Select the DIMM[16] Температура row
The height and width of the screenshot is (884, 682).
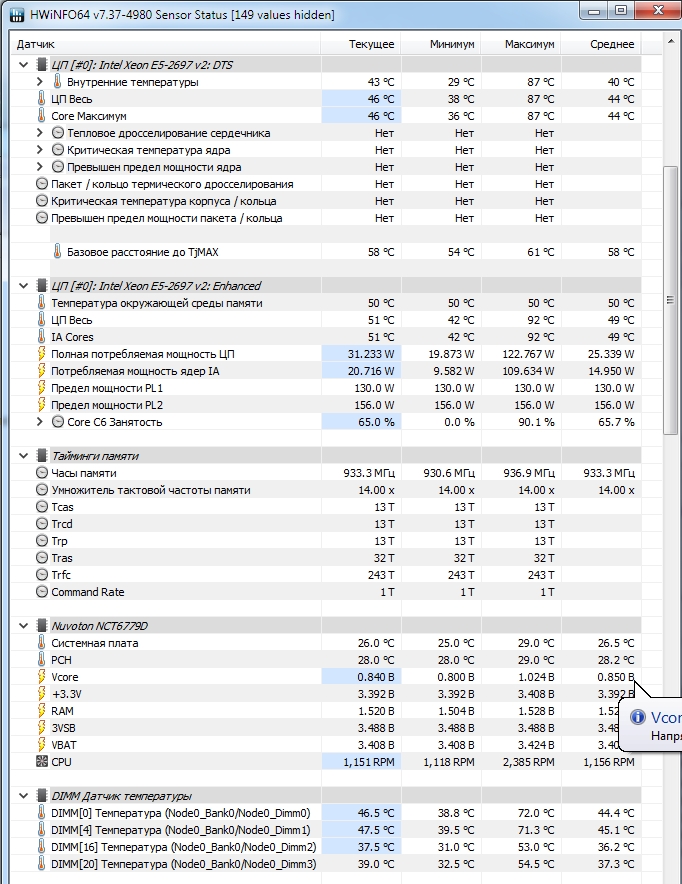point(326,847)
